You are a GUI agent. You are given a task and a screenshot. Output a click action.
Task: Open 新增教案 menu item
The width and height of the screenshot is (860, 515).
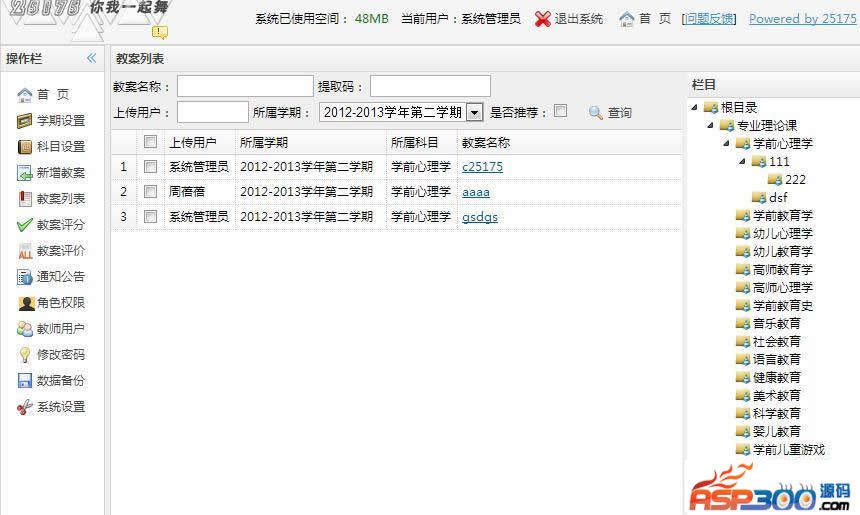tap(61, 173)
